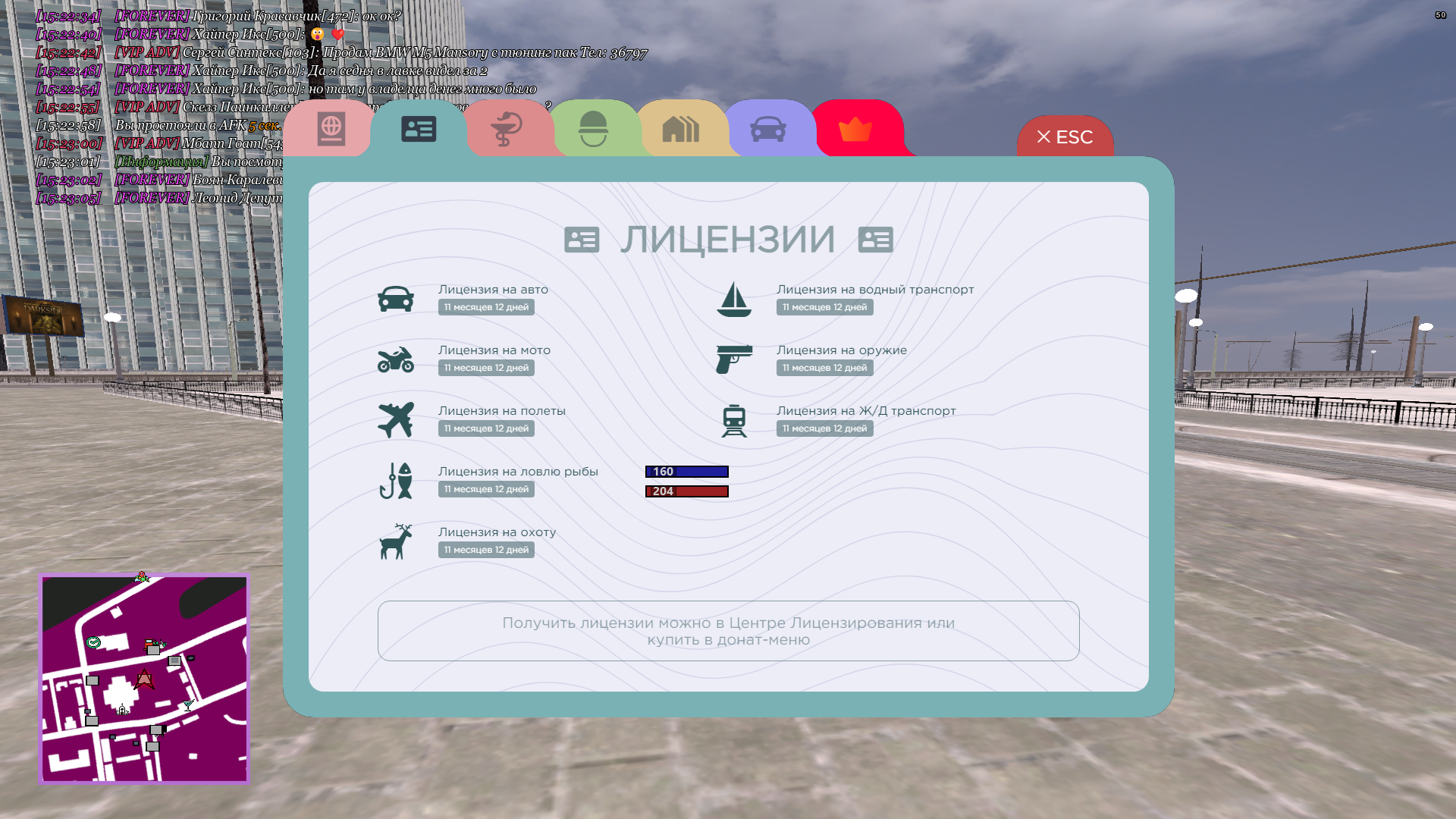The width and height of the screenshot is (1456, 819).
Task: Select the airplane flight license icon
Action: click(396, 420)
